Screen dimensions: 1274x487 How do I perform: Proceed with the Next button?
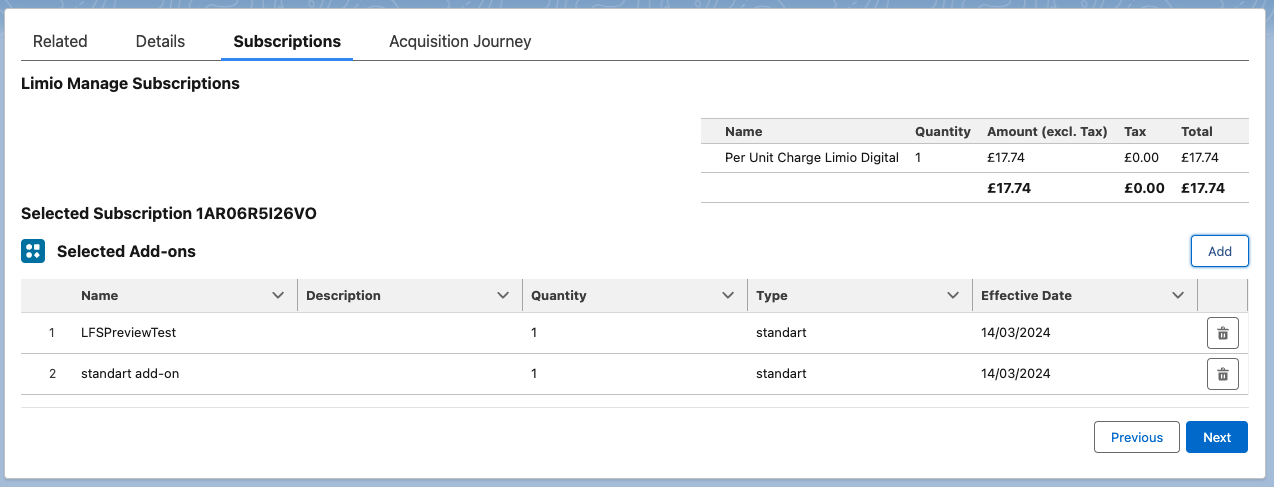[x=1217, y=437]
